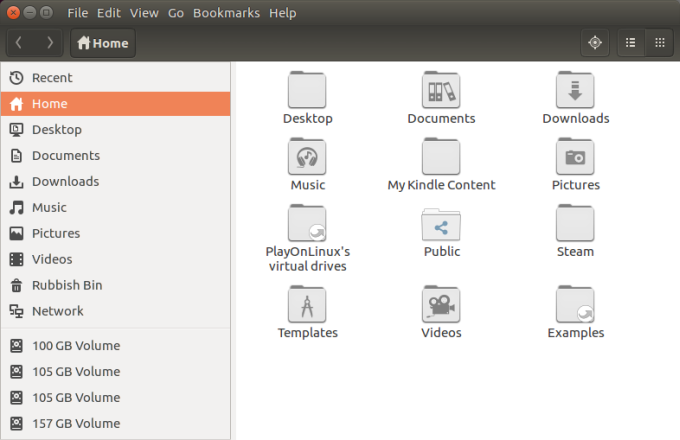
Task: Mount the 157 GB Volume
Action: coord(115,424)
